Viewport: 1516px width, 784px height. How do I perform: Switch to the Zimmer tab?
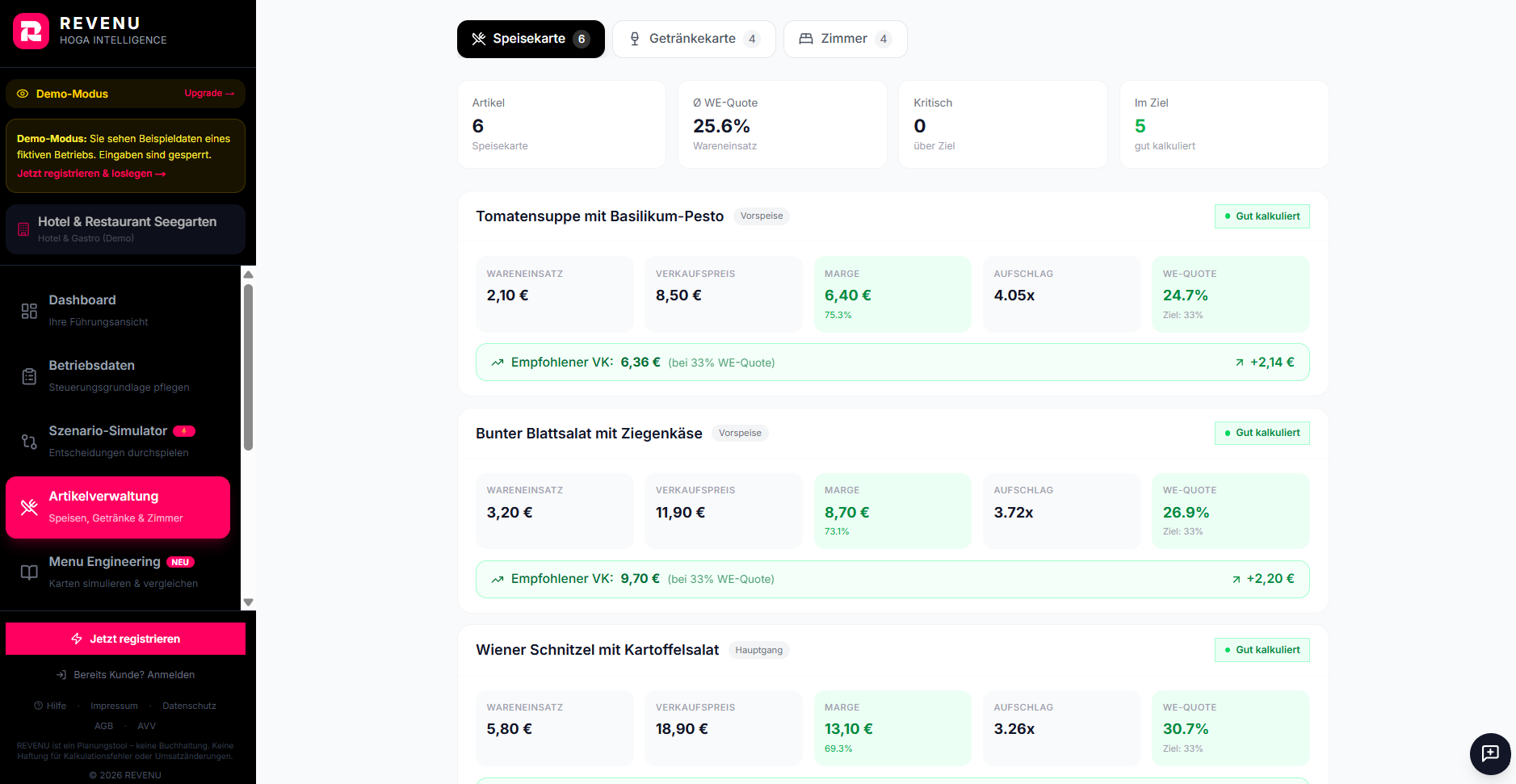(x=844, y=39)
